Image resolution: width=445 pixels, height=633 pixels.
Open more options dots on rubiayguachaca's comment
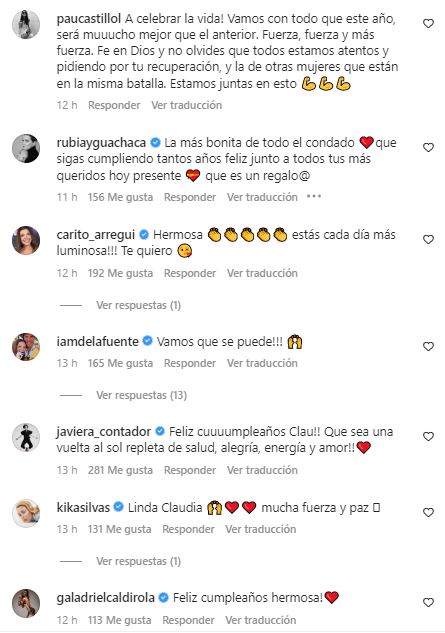coord(314,197)
